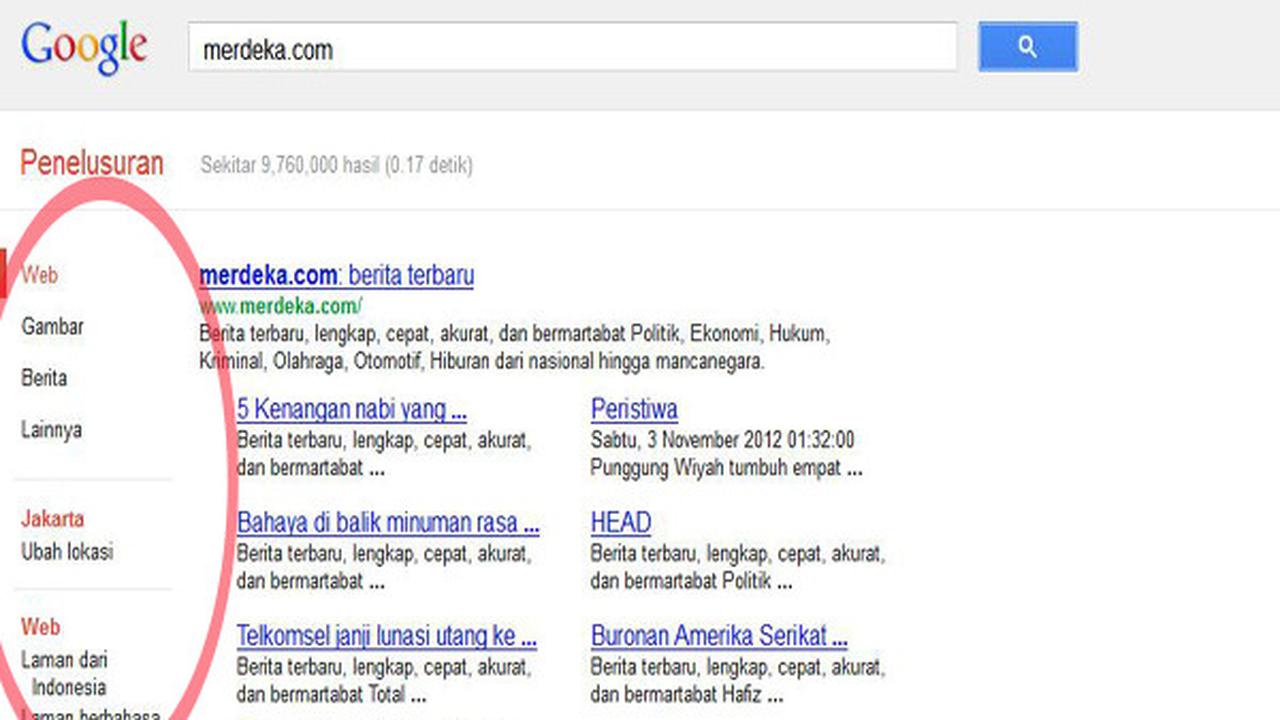Select Laman dari Indonesia filter
The image size is (1280, 720).
(x=65, y=673)
